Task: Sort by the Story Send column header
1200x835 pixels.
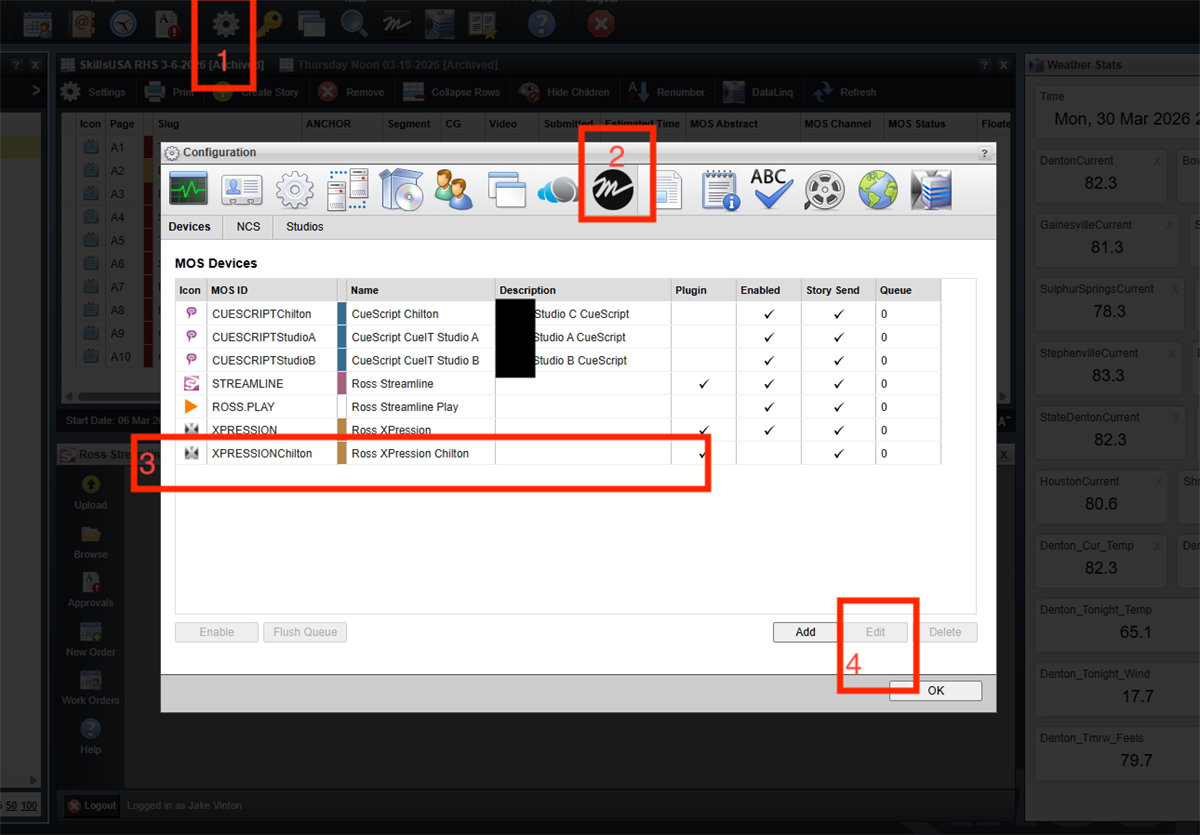Action: [838, 290]
